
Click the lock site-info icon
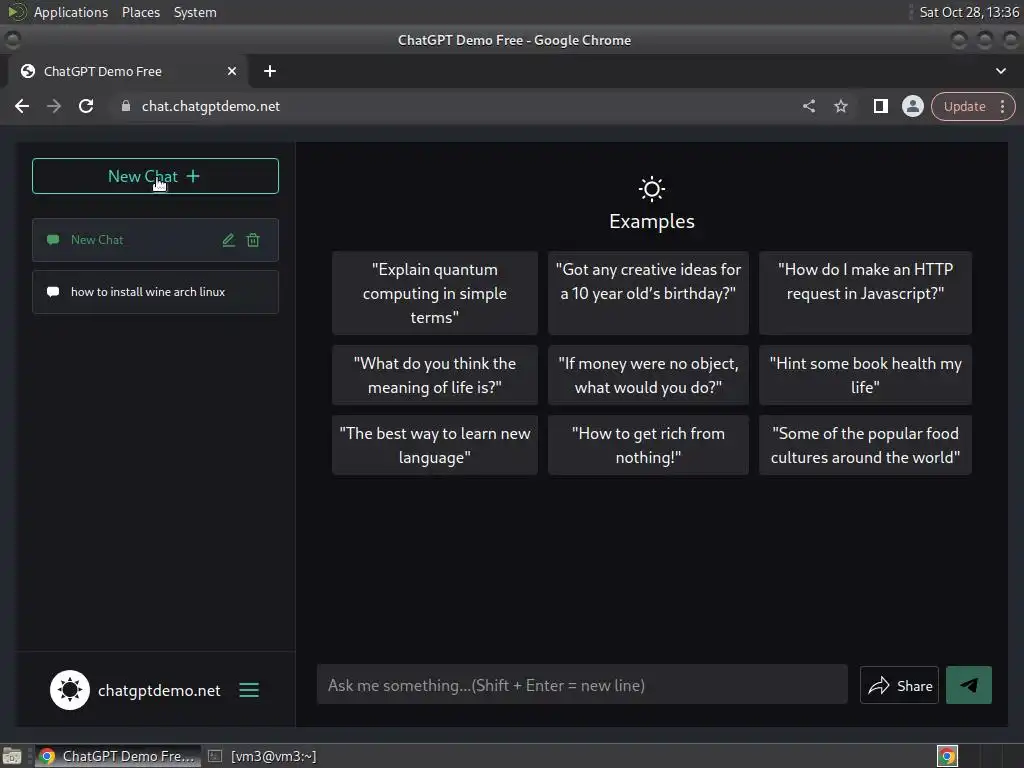point(126,106)
